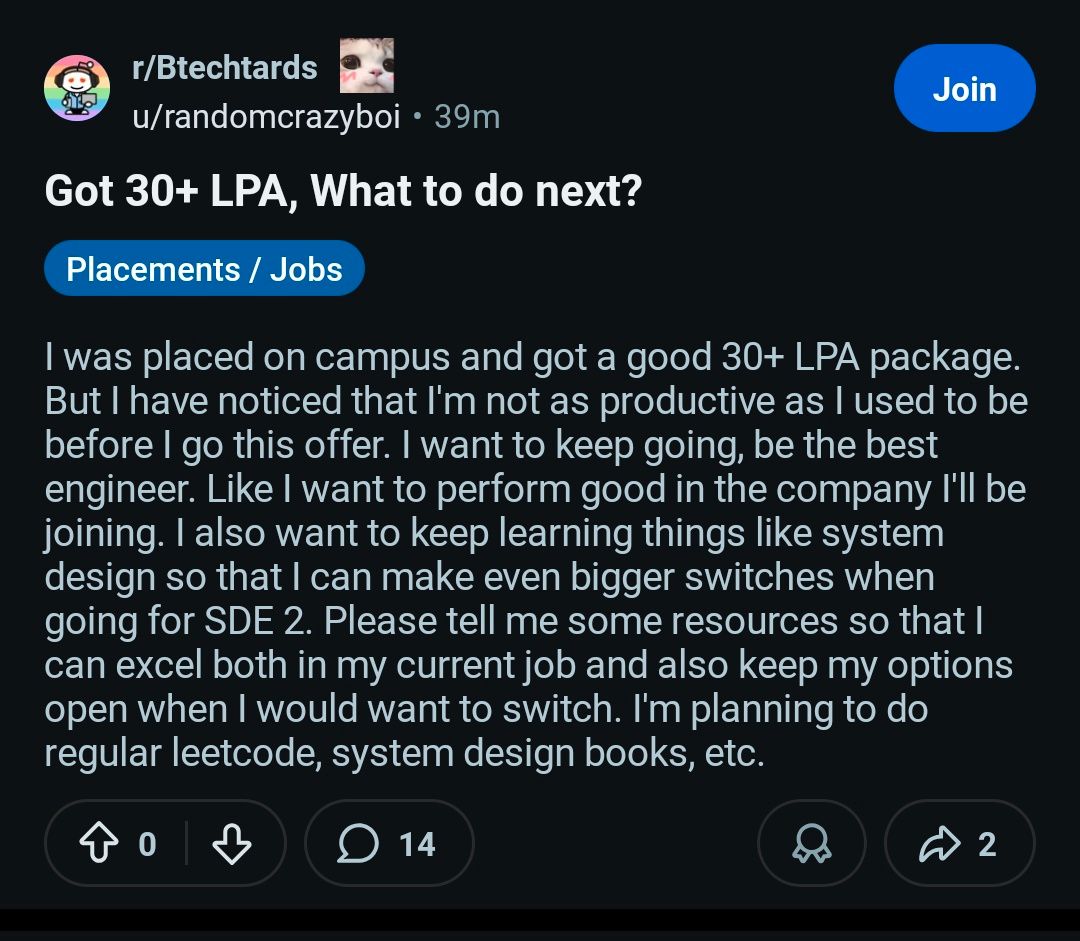The height and width of the screenshot is (941, 1080).
Task: Tap the 39m post timestamp
Action: pos(467,117)
